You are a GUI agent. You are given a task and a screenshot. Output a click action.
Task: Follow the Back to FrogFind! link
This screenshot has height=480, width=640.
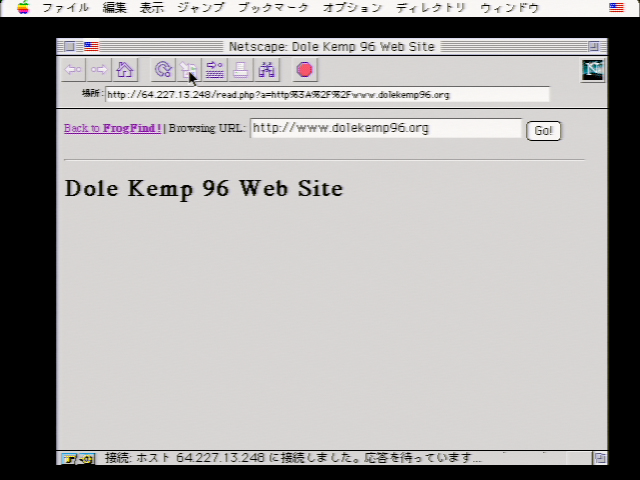(113, 128)
